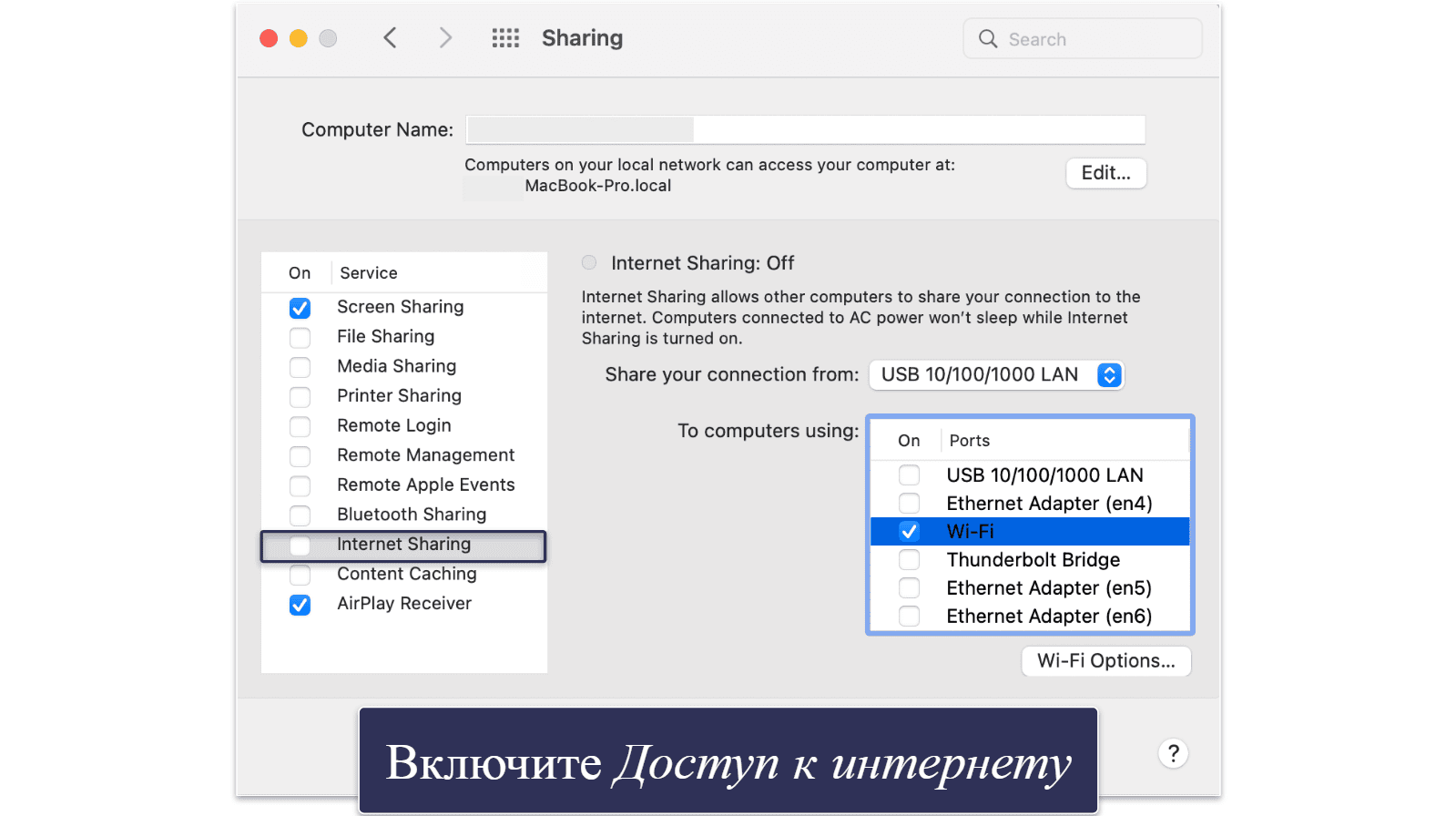Screen dimensions: 1456x816
Task: Select the Bluetooth Sharing service row
Action: [404, 515]
